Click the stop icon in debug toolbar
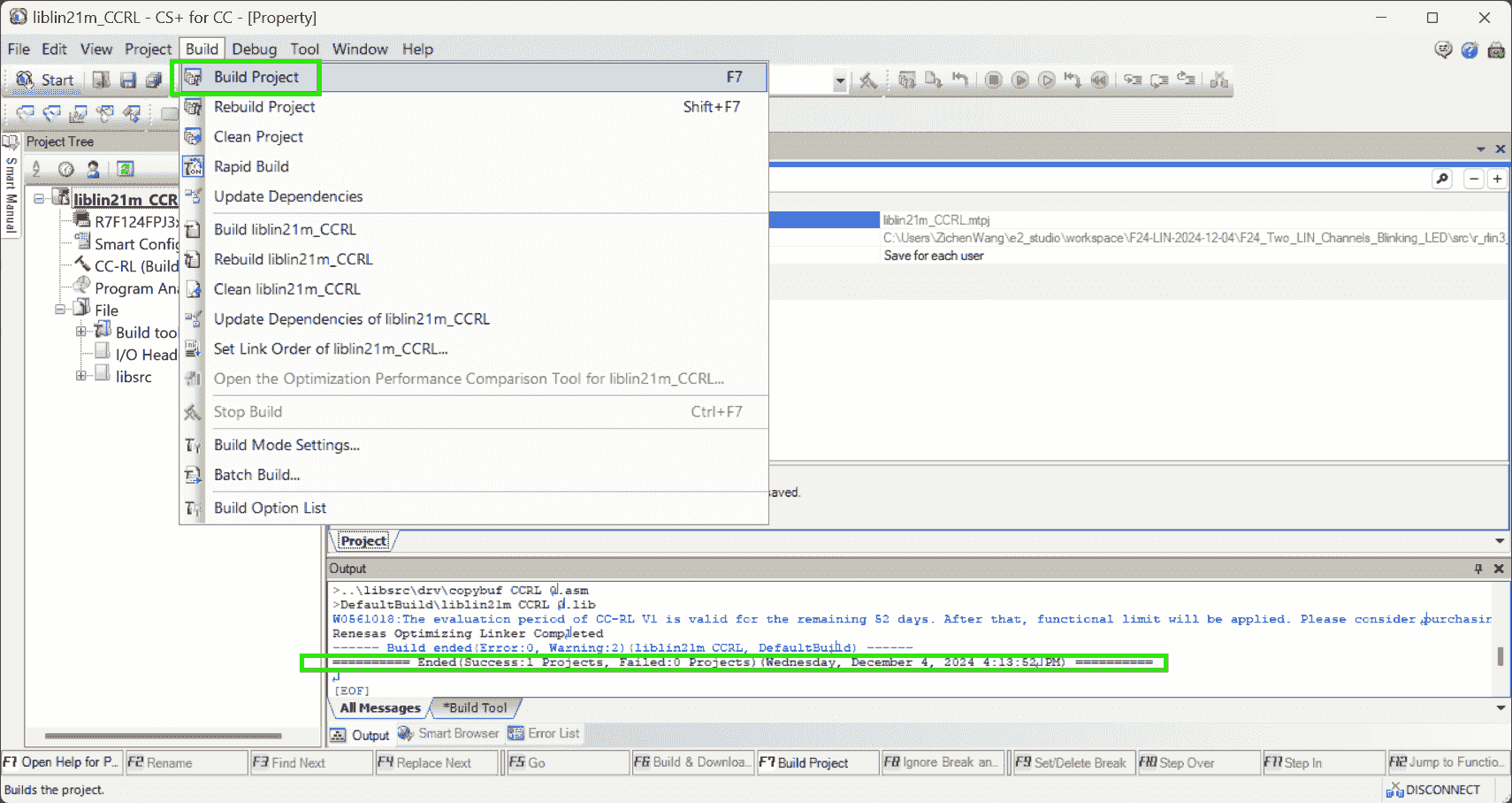The image size is (1512, 803). click(993, 80)
